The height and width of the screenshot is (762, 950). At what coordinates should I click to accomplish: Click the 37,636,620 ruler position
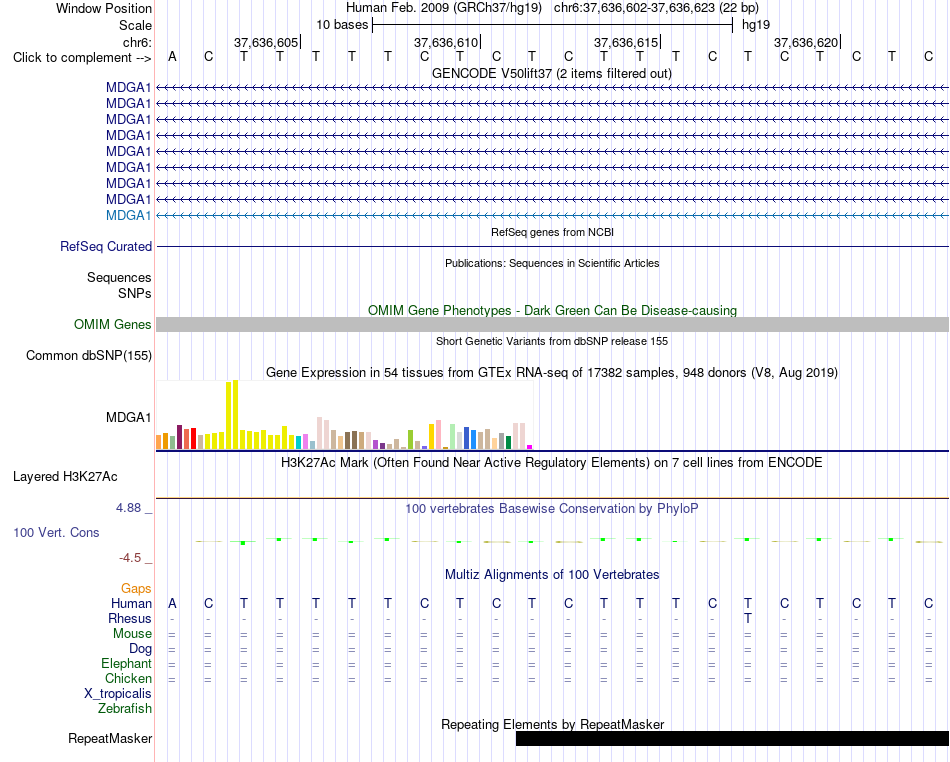(806, 42)
